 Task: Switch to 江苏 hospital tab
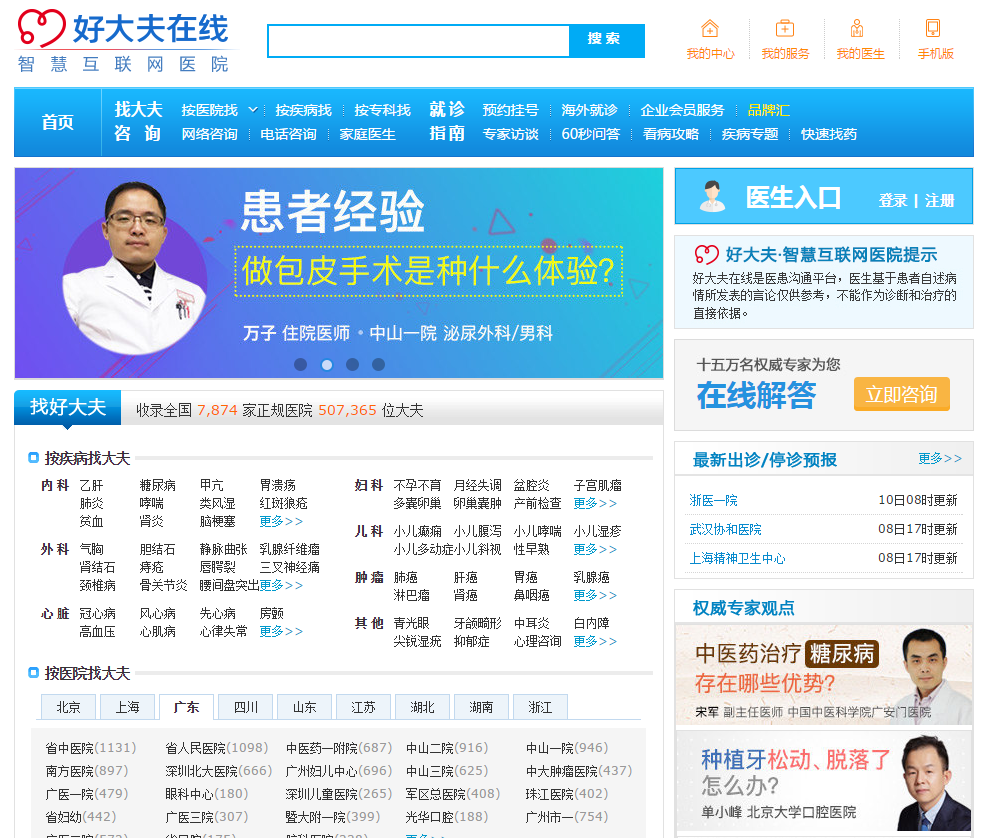tap(363, 707)
